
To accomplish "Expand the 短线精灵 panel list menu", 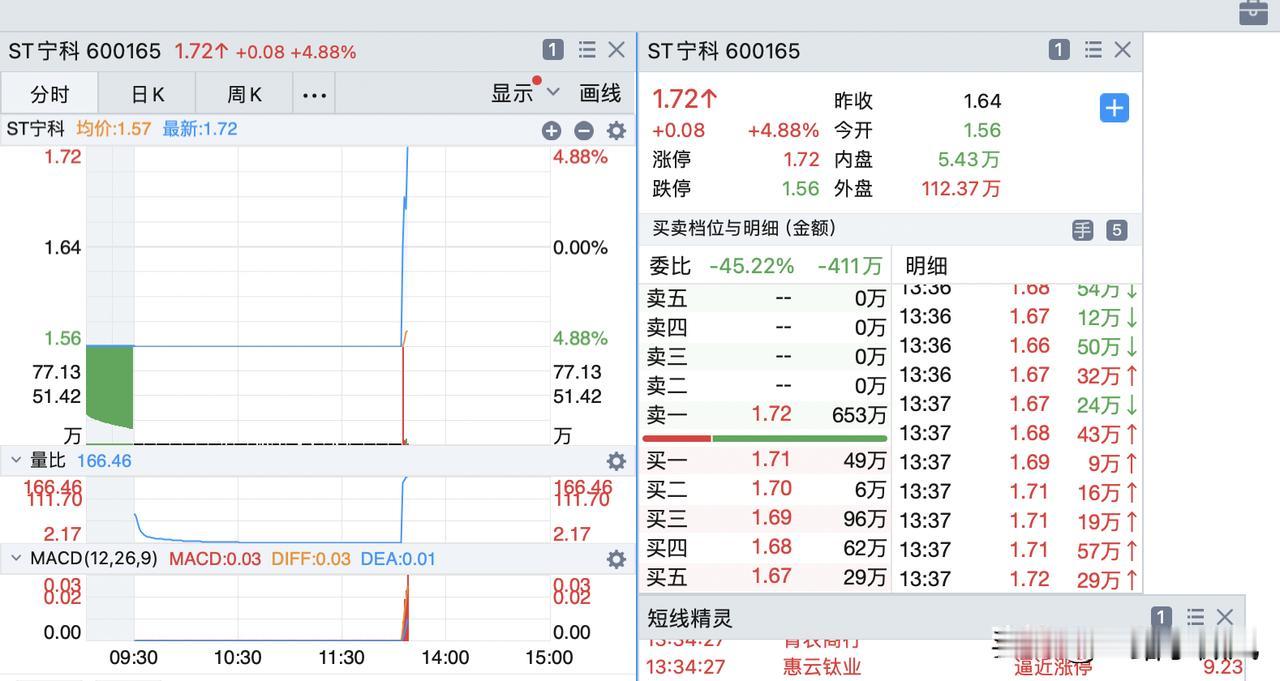I will coord(1193,617).
